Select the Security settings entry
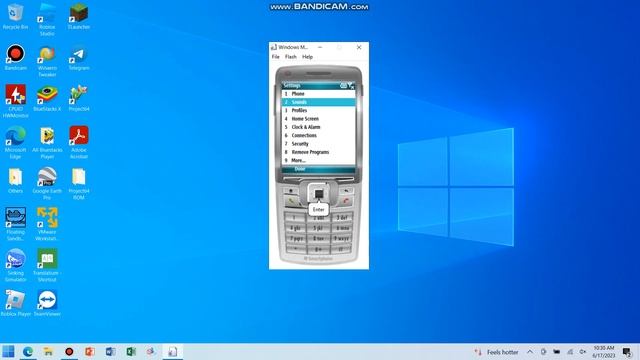Screen dimensions: 640x360 point(318,144)
